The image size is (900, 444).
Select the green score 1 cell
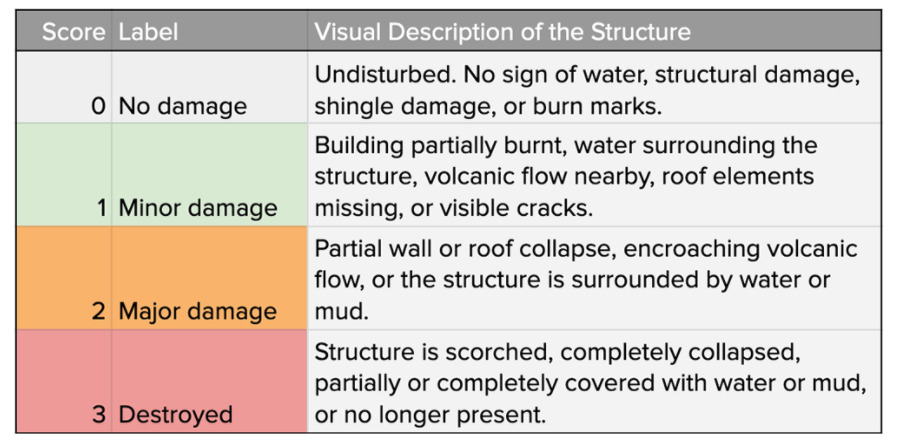[x=98, y=208]
